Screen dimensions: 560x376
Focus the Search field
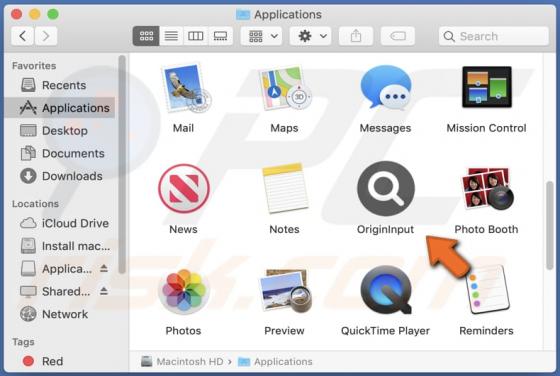point(494,36)
